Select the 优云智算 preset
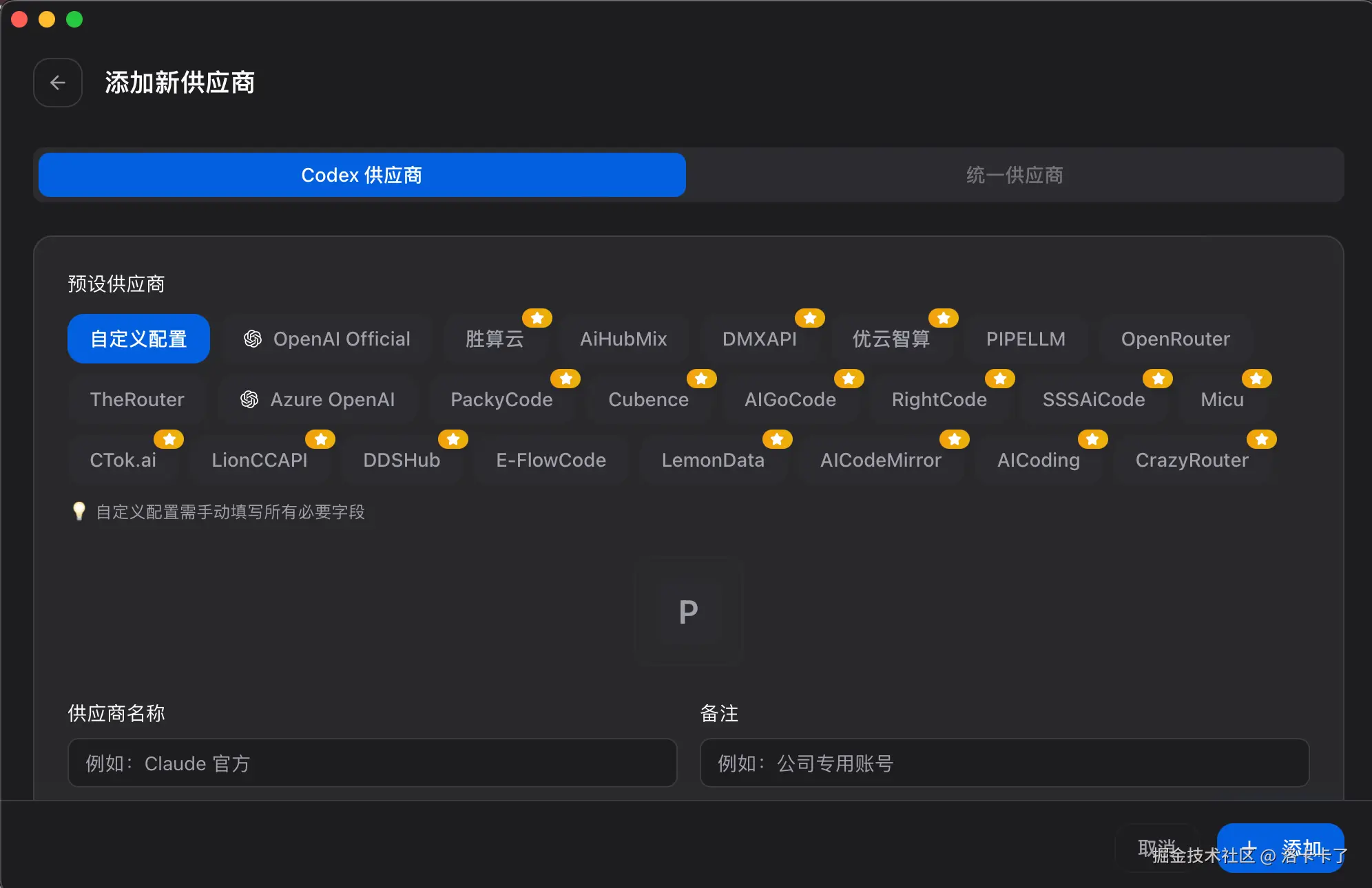 tap(891, 339)
